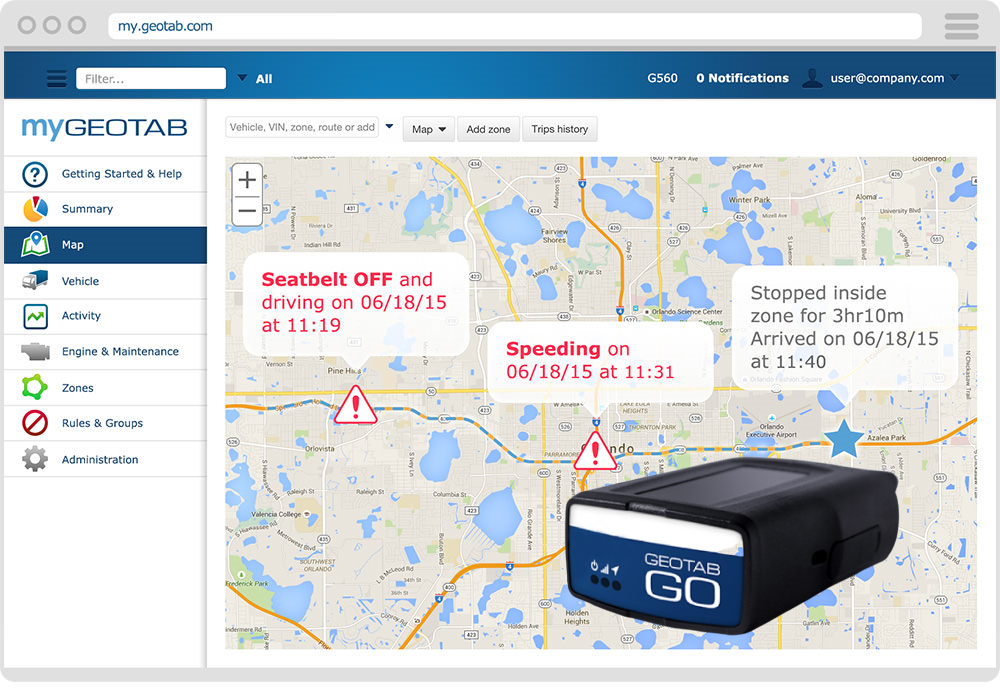The width and height of the screenshot is (1000, 688).
Task: Open the Administration menu item
Action: coord(105,459)
